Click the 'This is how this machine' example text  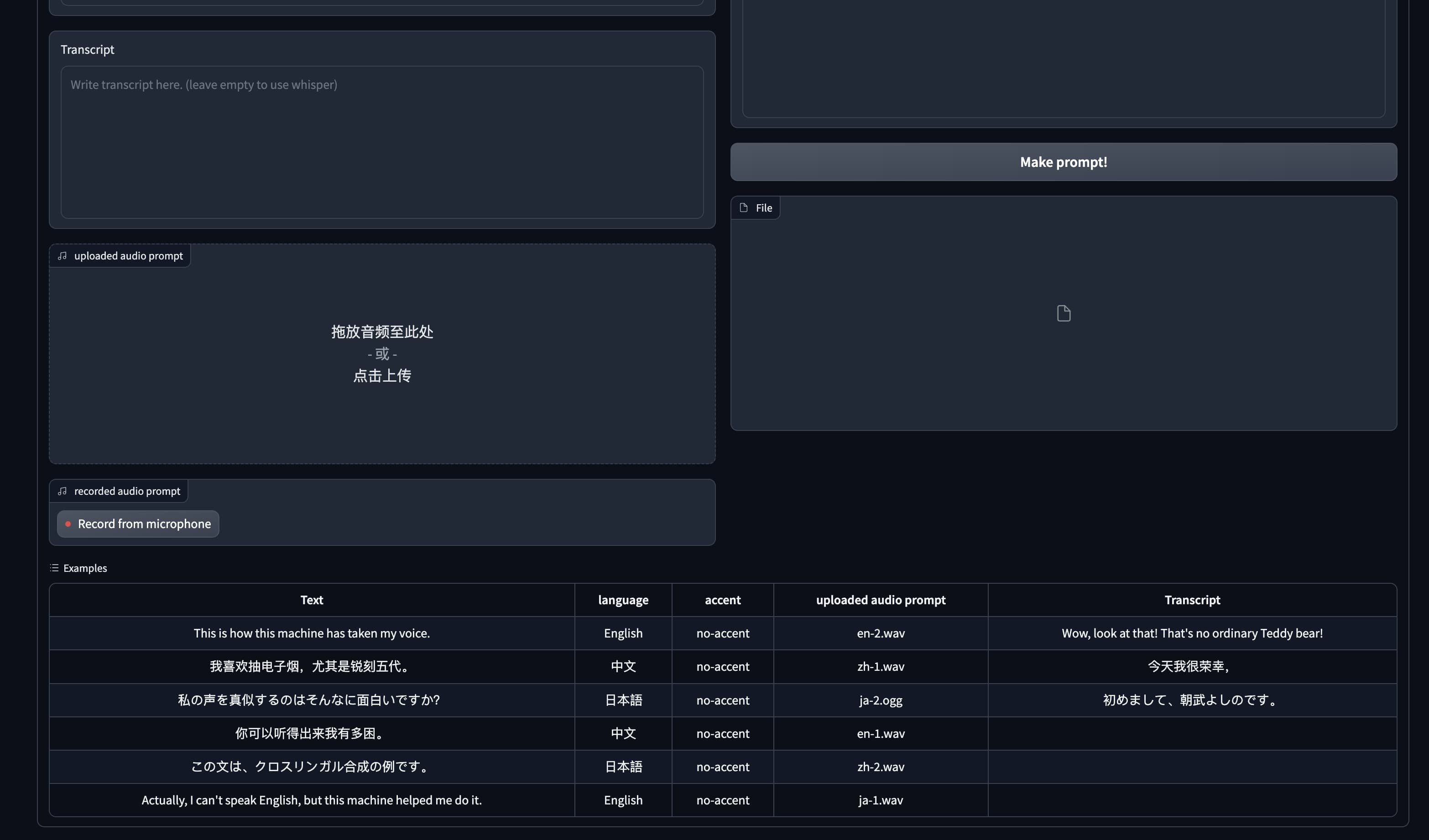pyautogui.click(x=311, y=633)
